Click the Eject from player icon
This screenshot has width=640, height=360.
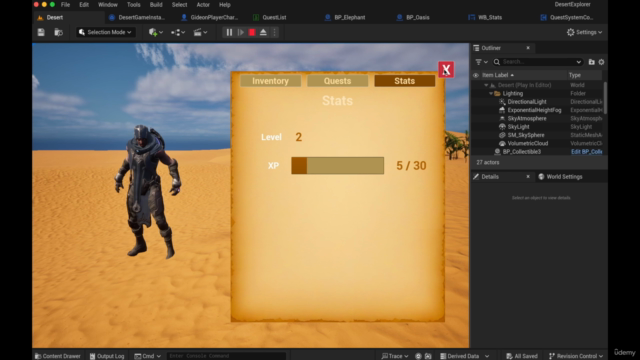coord(263,32)
